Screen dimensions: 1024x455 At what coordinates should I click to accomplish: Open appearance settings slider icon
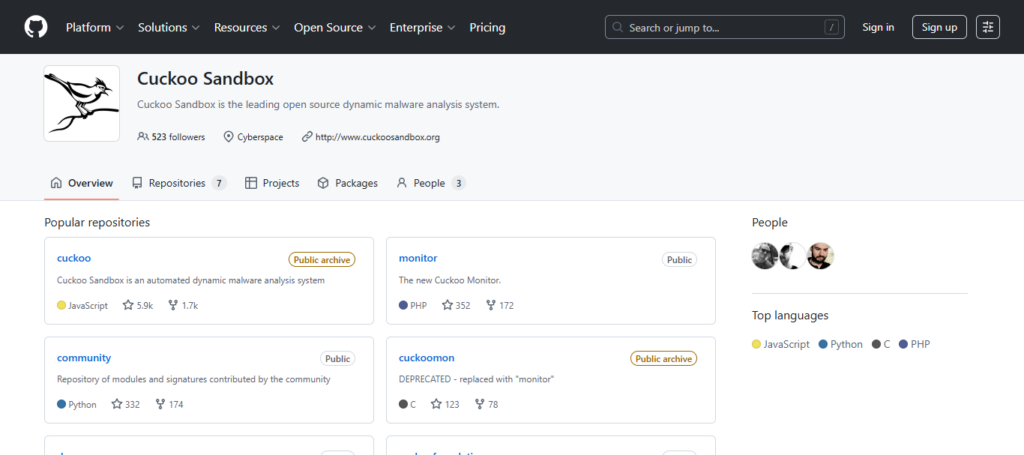987,27
